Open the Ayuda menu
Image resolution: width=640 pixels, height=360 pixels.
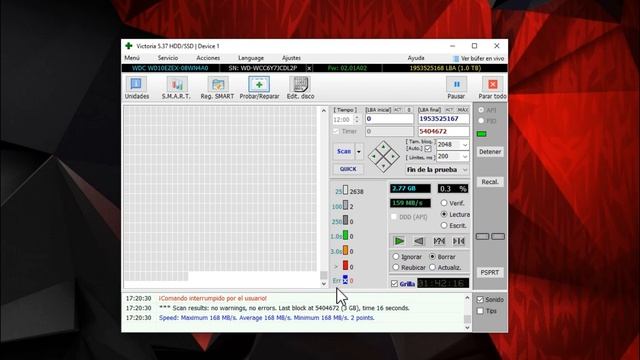416,58
